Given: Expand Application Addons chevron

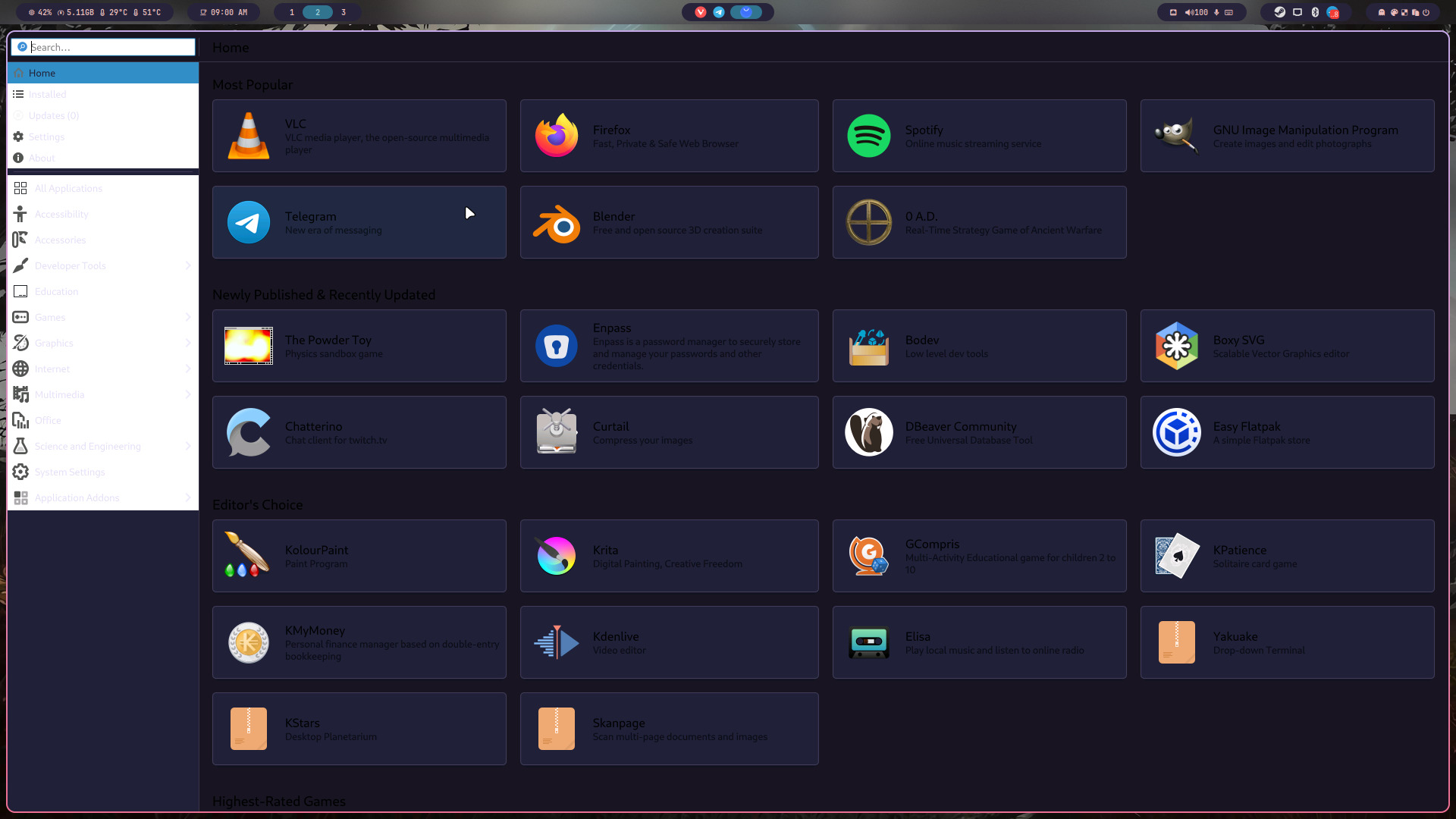Looking at the screenshot, I should pos(187,497).
